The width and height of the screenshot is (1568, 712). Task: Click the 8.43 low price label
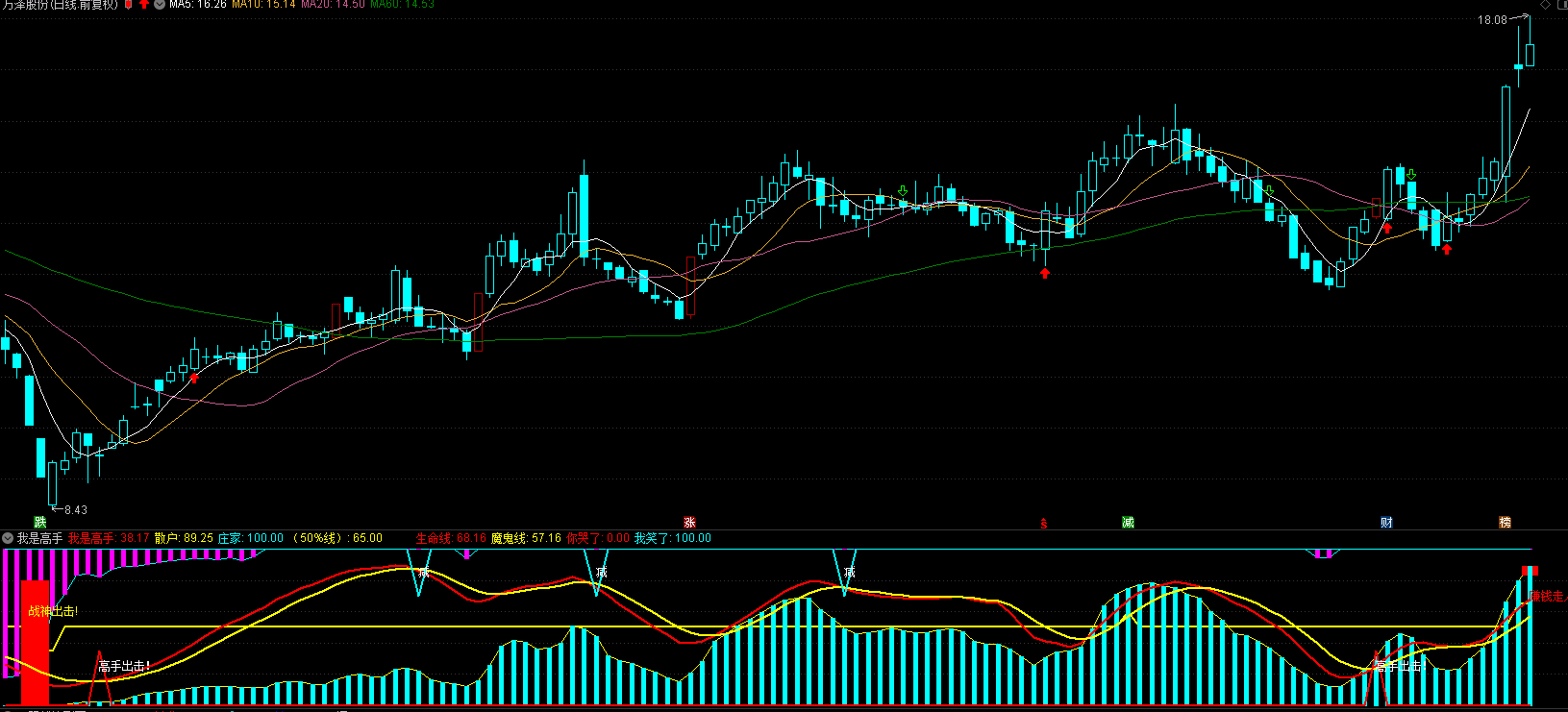[x=76, y=510]
